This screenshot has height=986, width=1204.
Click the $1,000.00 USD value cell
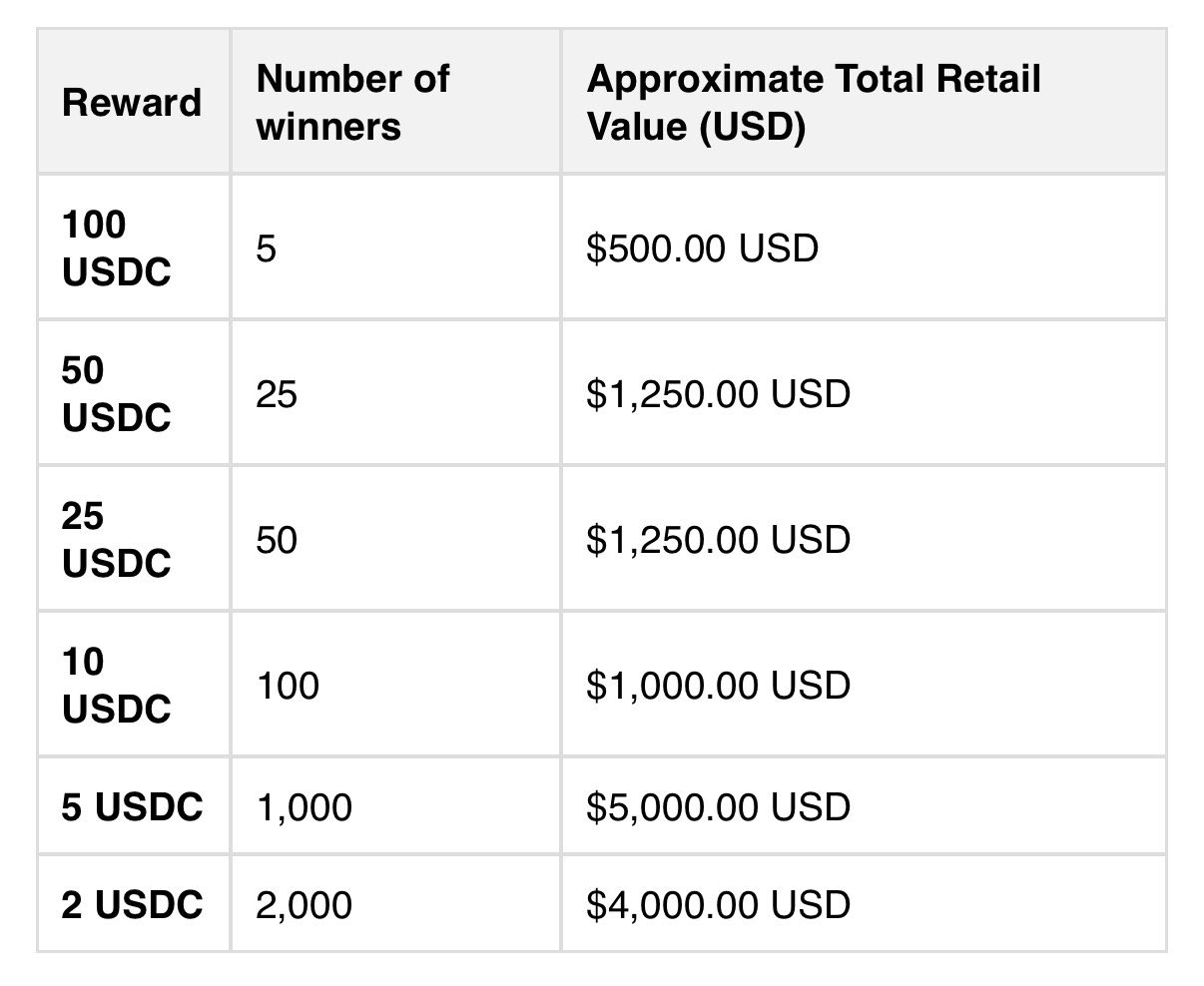(x=718, y=686)
